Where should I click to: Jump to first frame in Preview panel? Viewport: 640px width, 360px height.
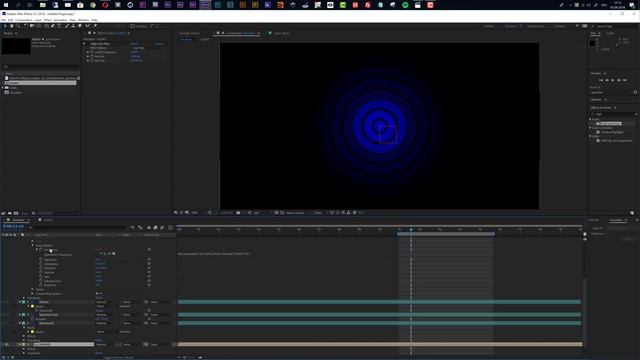click(601, 80)
